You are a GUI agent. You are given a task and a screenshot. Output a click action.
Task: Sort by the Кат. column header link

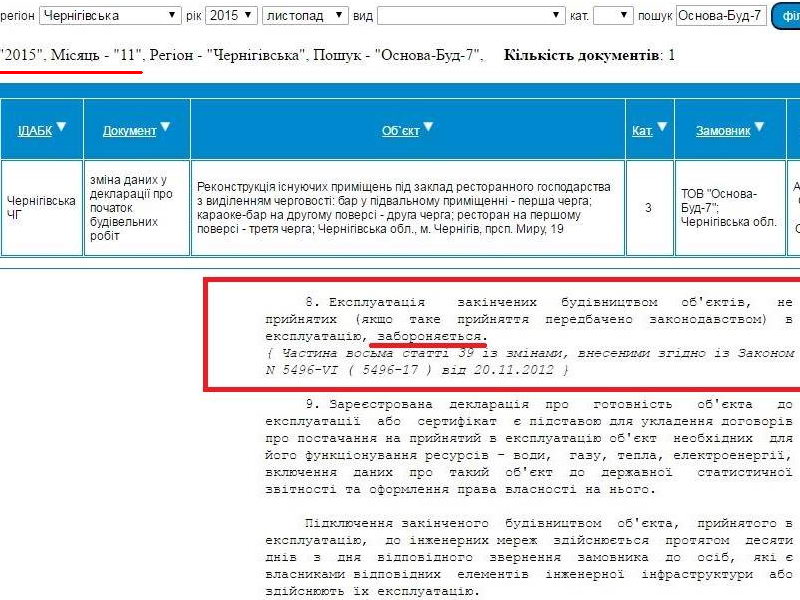point(642,130)
